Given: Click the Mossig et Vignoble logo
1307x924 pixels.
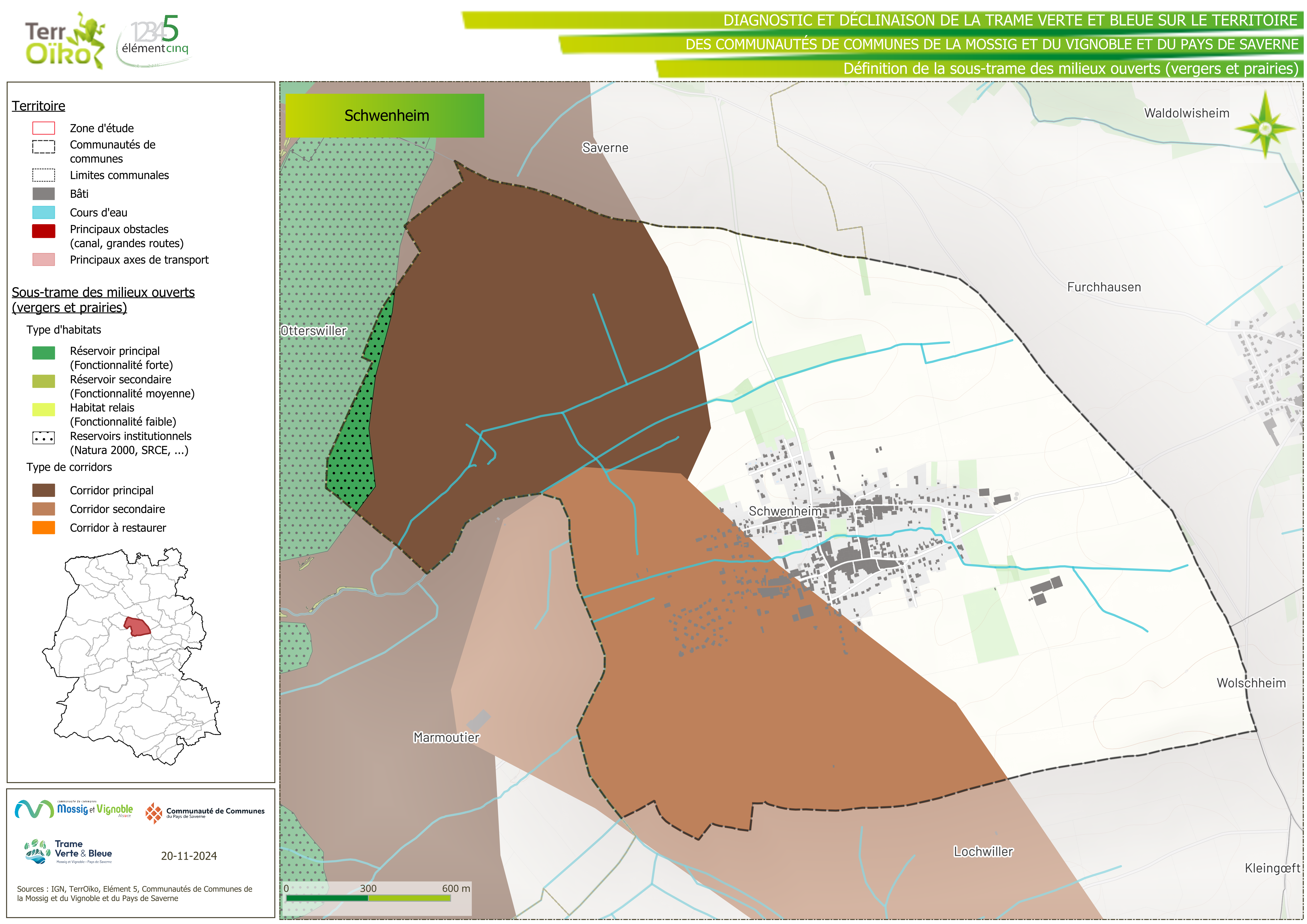Looking at the screenshot, I should [x=74, y=809].
